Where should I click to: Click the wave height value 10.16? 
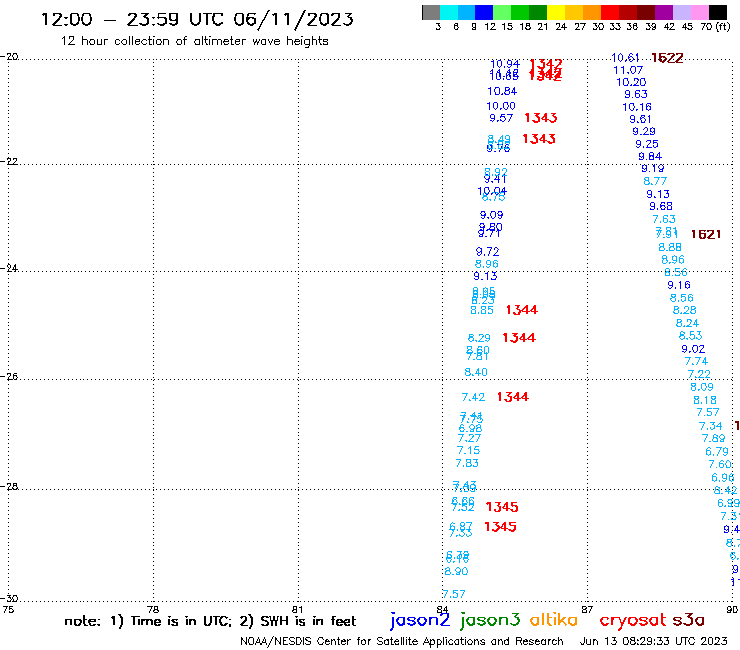point(637,107)
